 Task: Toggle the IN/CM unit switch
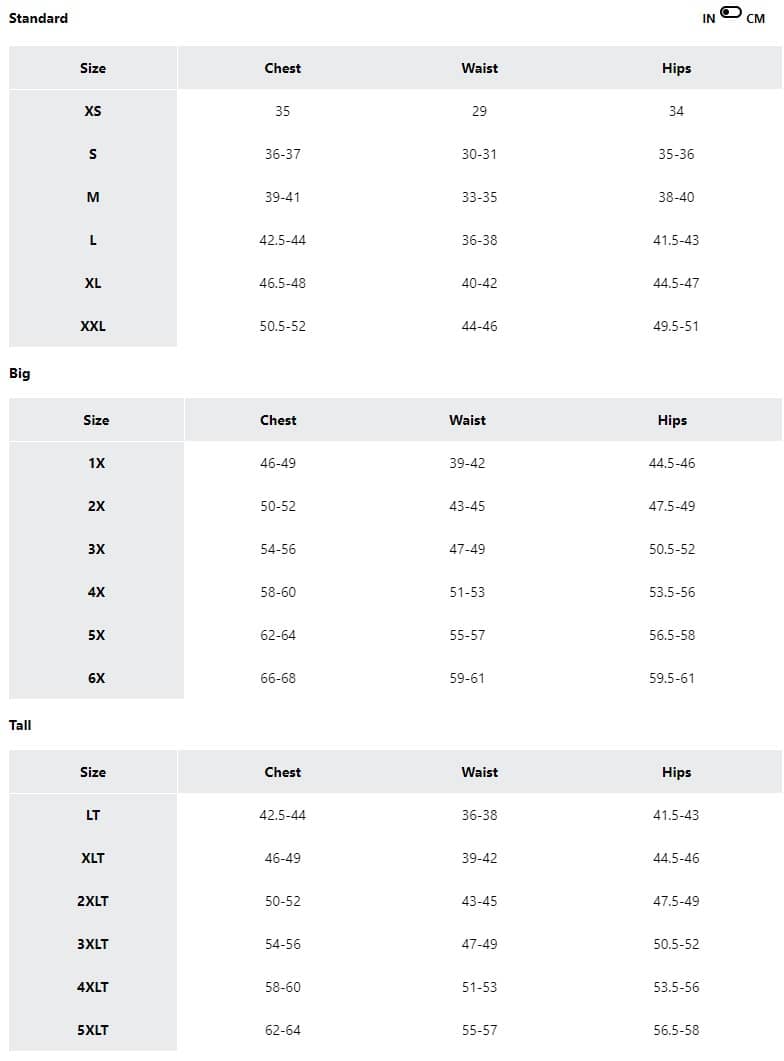(x=731, y=13)
